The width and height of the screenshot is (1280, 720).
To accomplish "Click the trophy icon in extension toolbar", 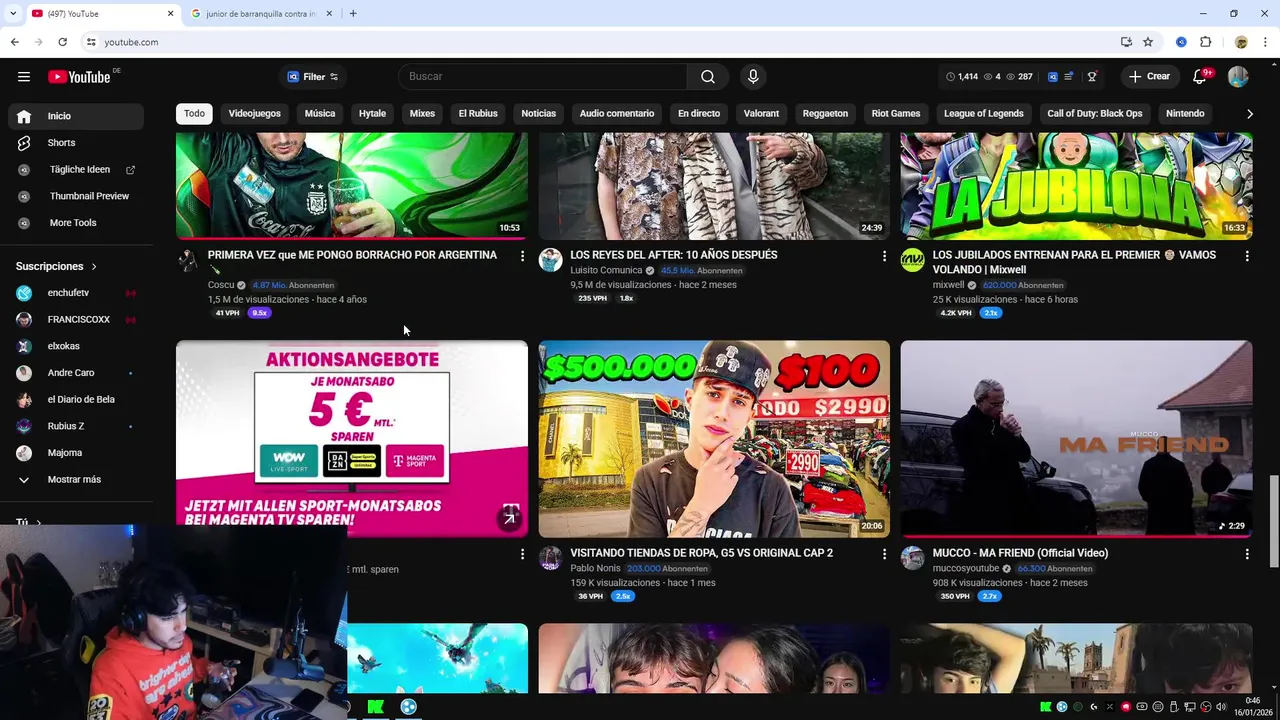I will point(1092,77).
